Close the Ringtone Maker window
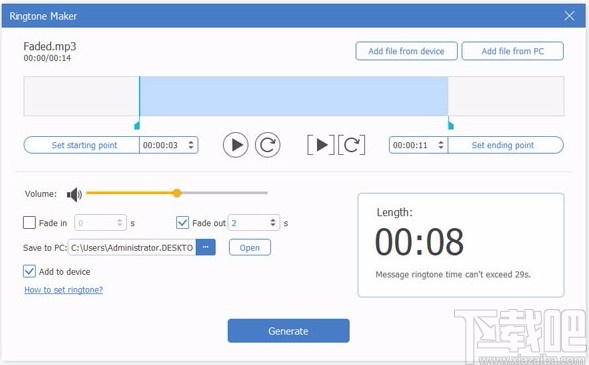 click(569, 16)
